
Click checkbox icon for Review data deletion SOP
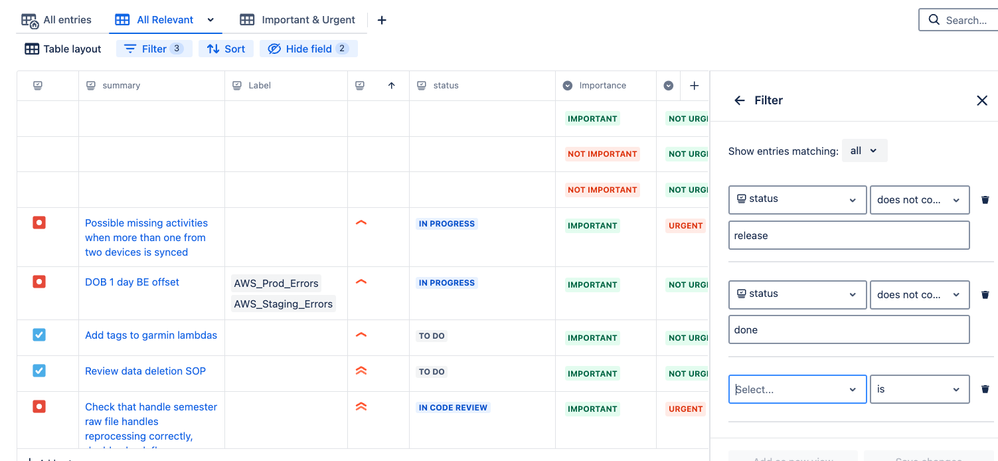(x=39, y=371)
